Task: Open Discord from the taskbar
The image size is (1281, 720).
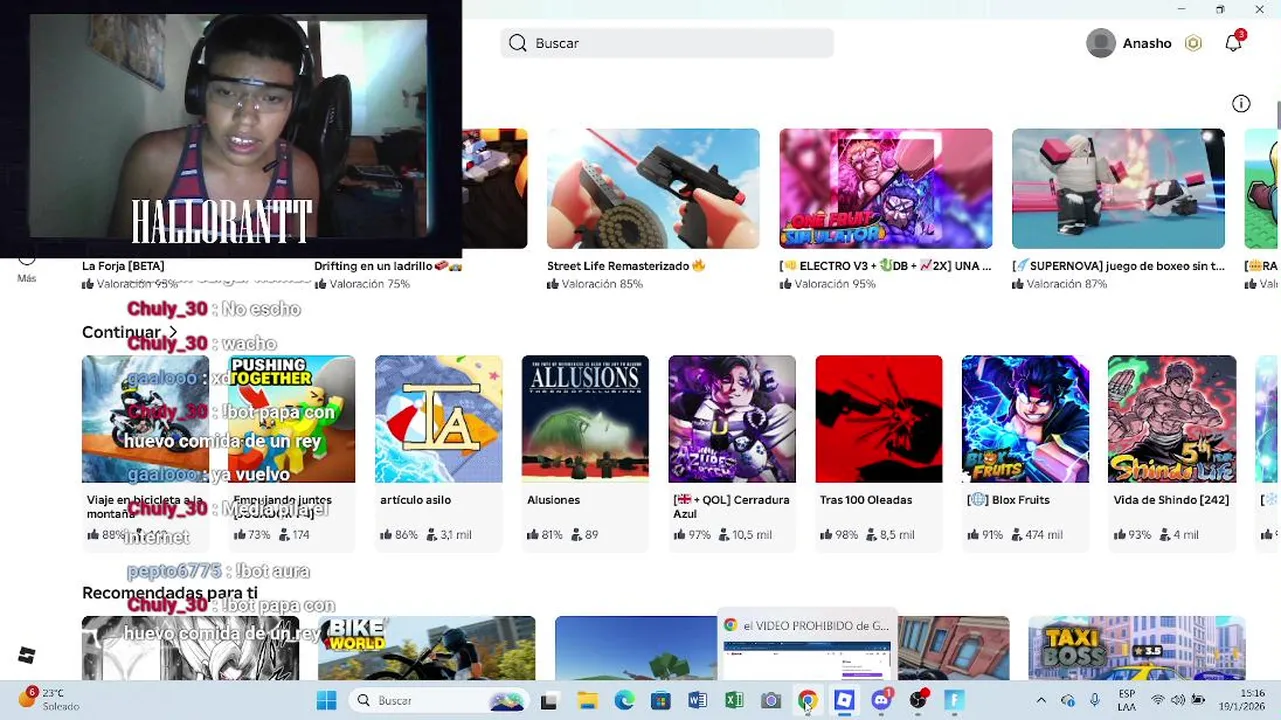Action: (881, 701)
